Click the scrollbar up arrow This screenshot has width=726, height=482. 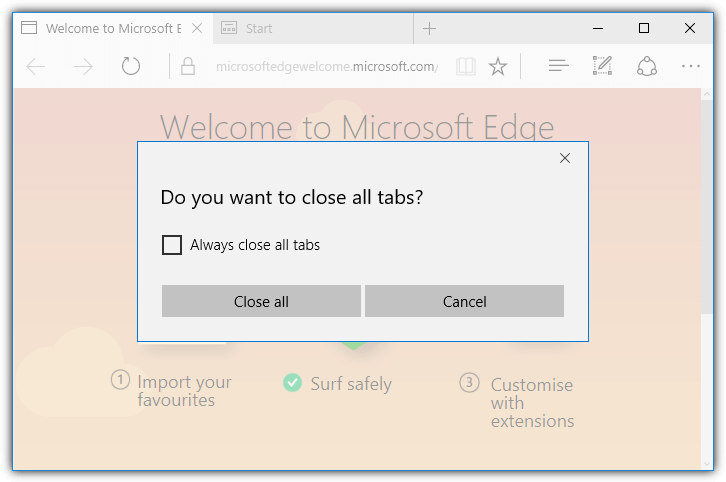tap(707, 94)
